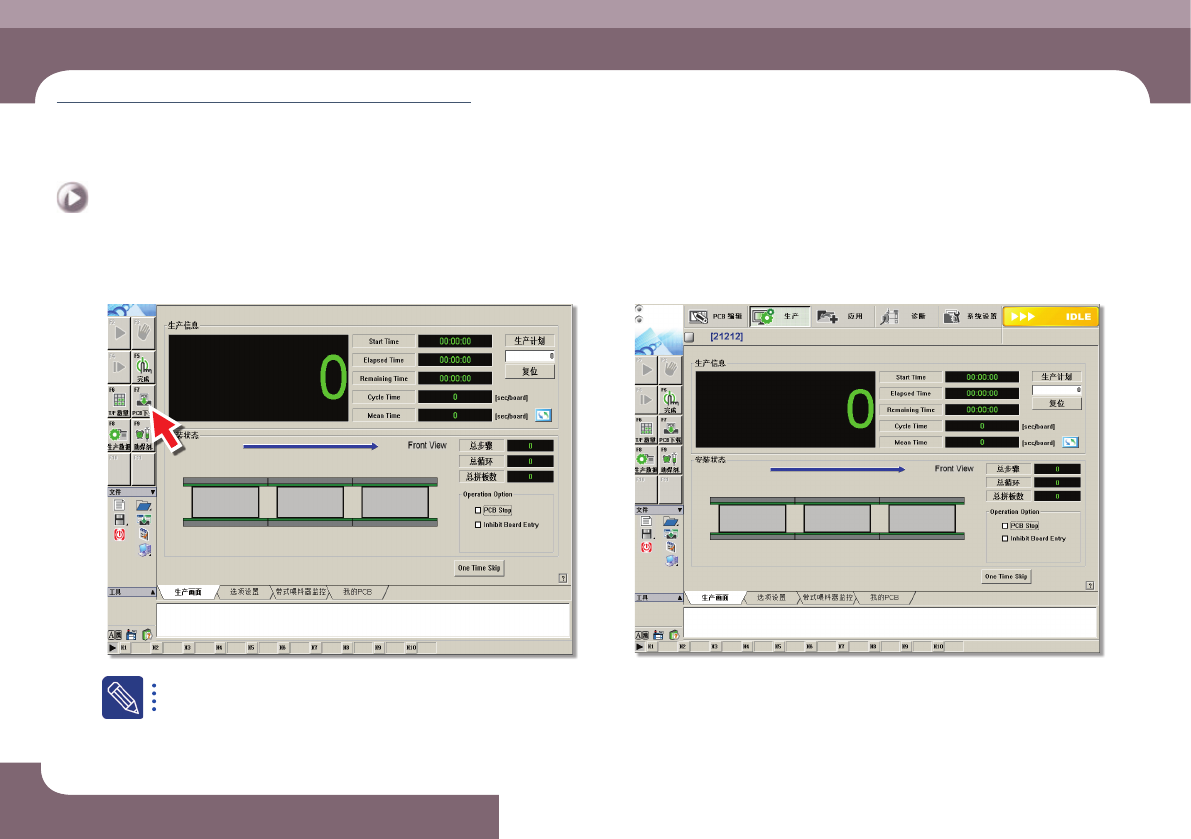Viewport: 1191px width, 839px height.
Task: Enable Inhibit Board Entry in right screenshot
Action: (1005, 538)
